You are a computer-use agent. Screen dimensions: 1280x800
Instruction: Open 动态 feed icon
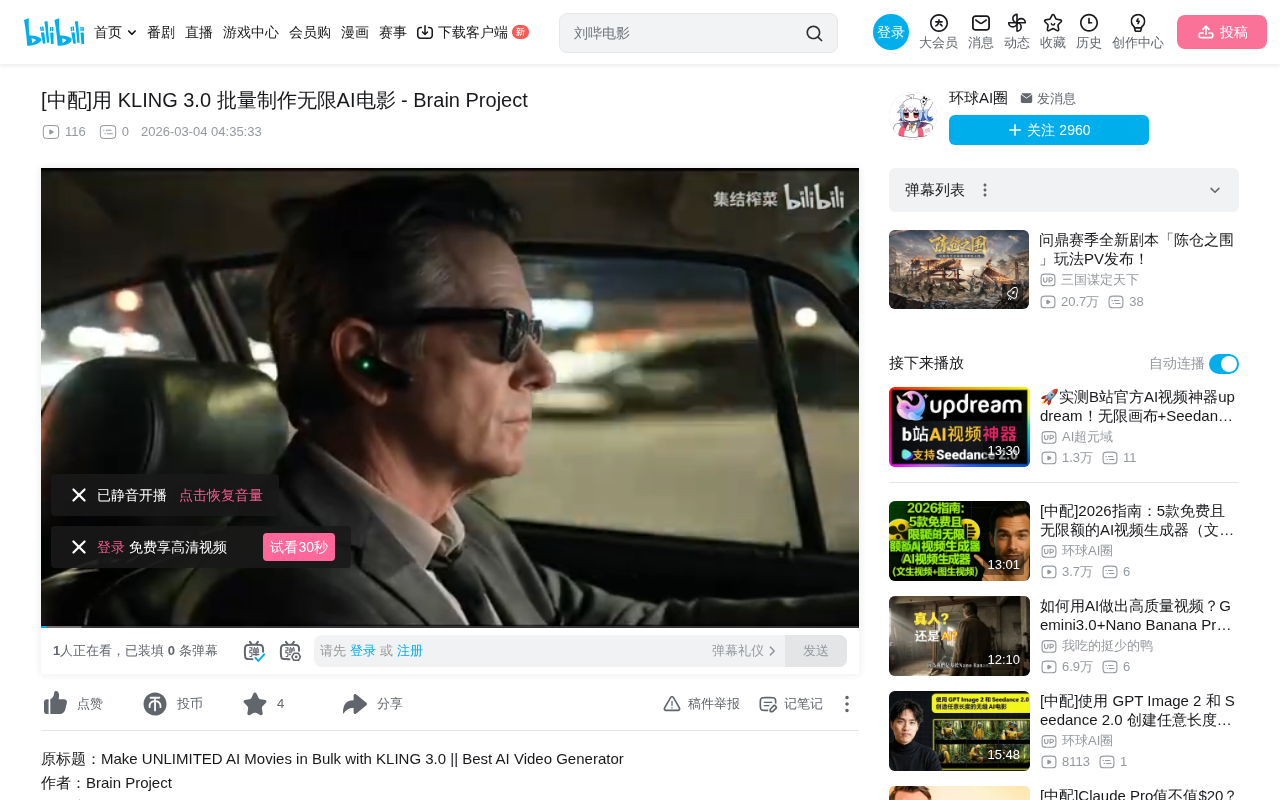[x=1017, y=23]
